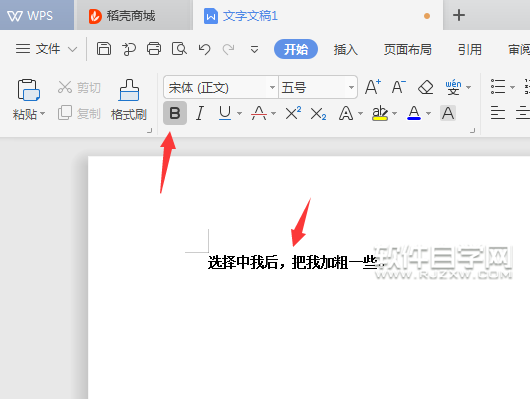Click the Export to PDF icon

pos(129,49)
